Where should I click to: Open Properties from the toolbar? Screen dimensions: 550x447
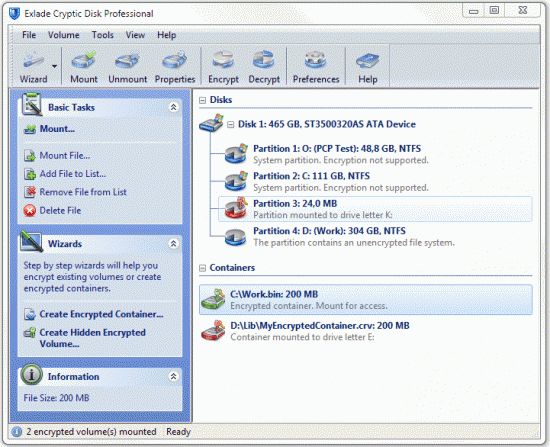pos(175,67)
